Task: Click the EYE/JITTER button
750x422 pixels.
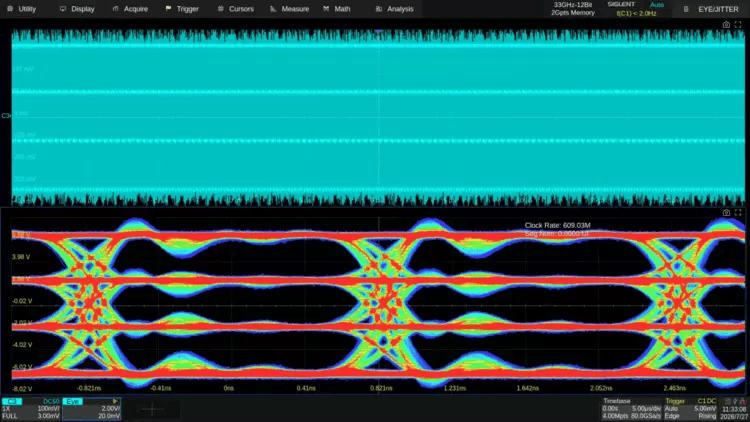Action: coord(718,9)
